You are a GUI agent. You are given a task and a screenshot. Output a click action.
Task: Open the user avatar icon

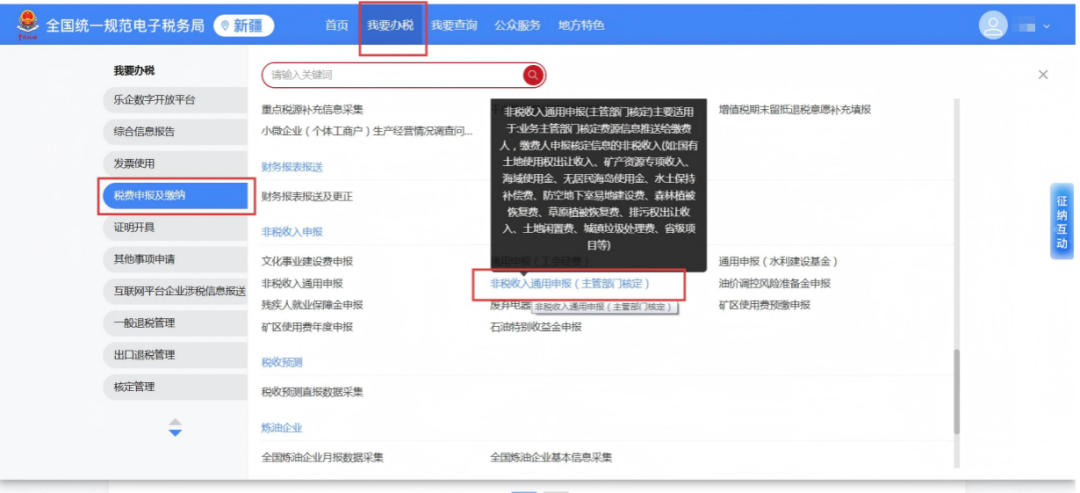coord(993,26)
